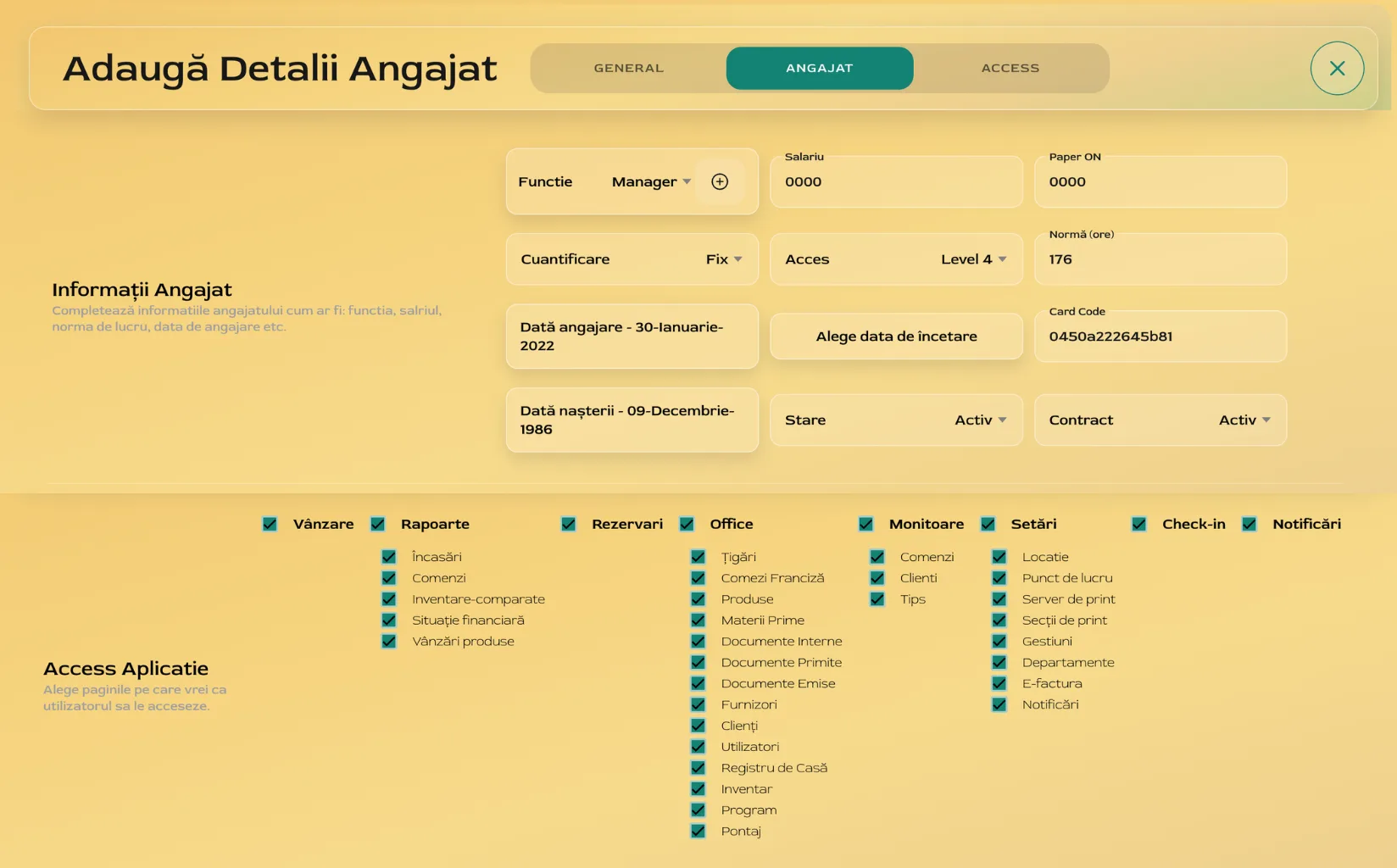Image resolution: width=1397 pixels, height=868 pixels.
Task: Open the Dată angajare date field
Action: click(x=632, y=336)
